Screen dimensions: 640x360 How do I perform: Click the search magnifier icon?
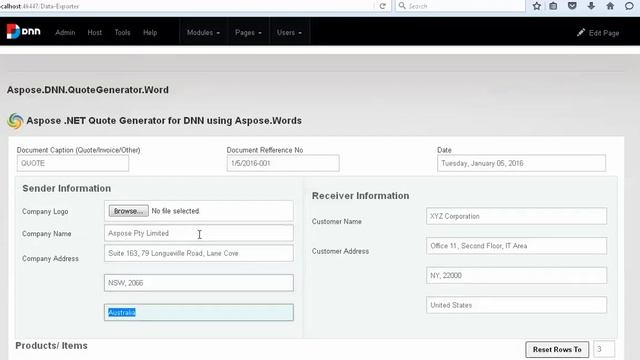(402, 6)
